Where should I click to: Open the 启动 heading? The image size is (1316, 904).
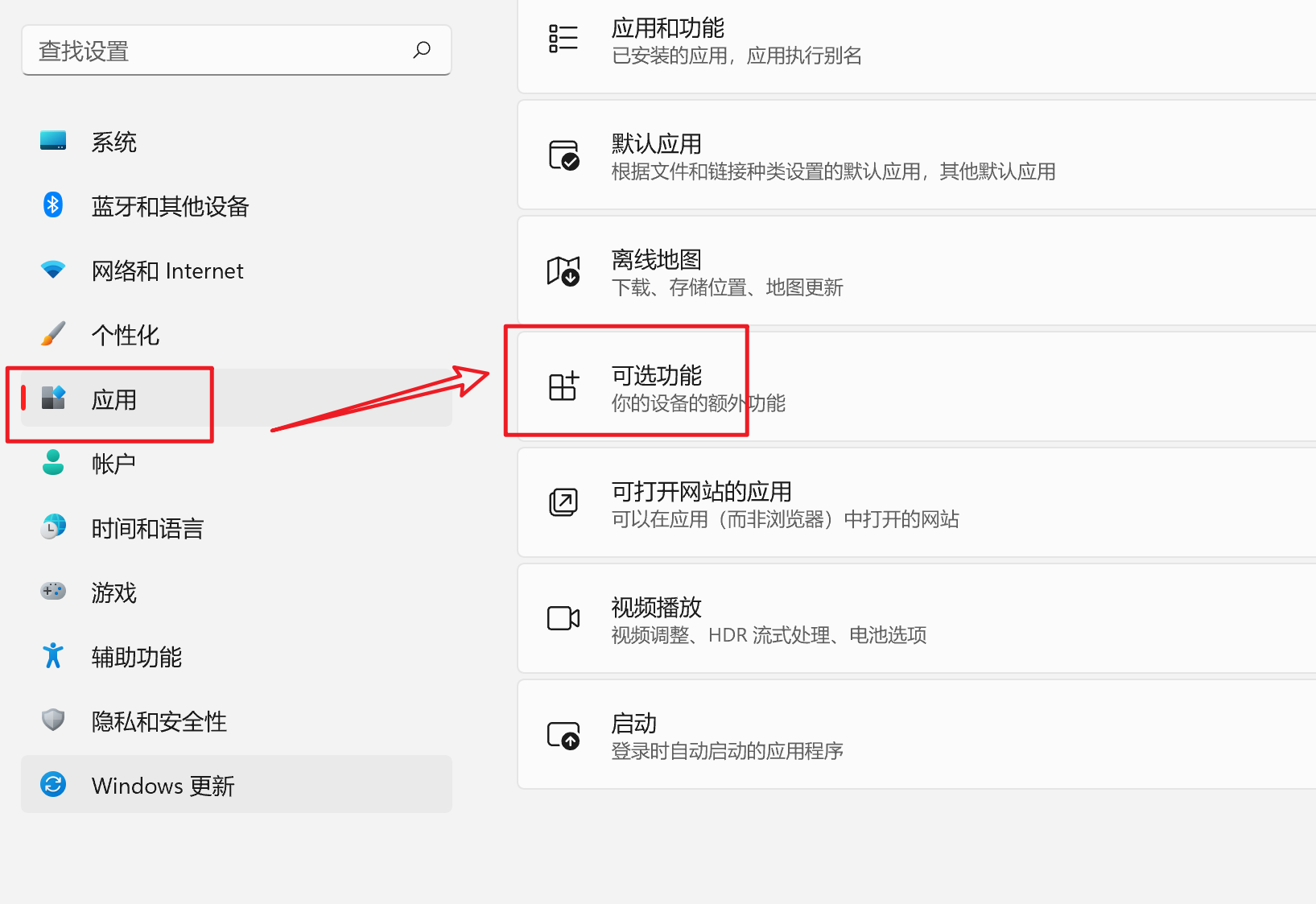pos(634,724)
